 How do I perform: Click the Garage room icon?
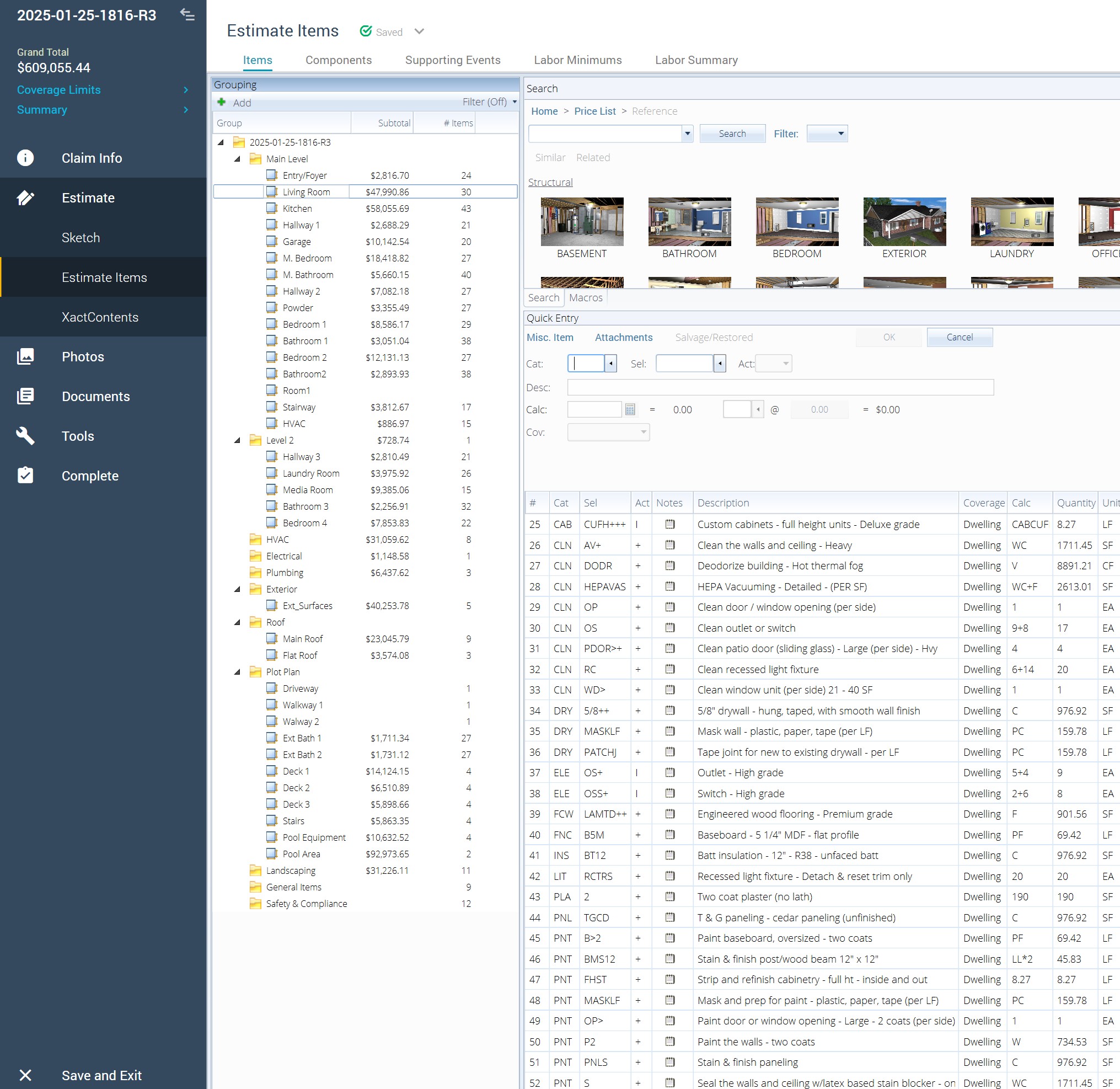[x=272, y=242]
